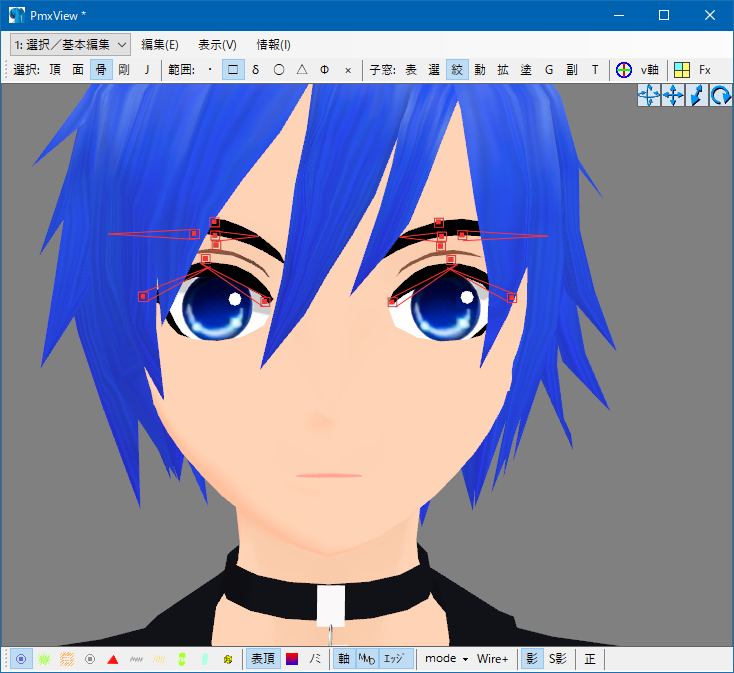Click the circular arrow rotate view icon
The image size is (734, 673).
(x=721, y=95)
